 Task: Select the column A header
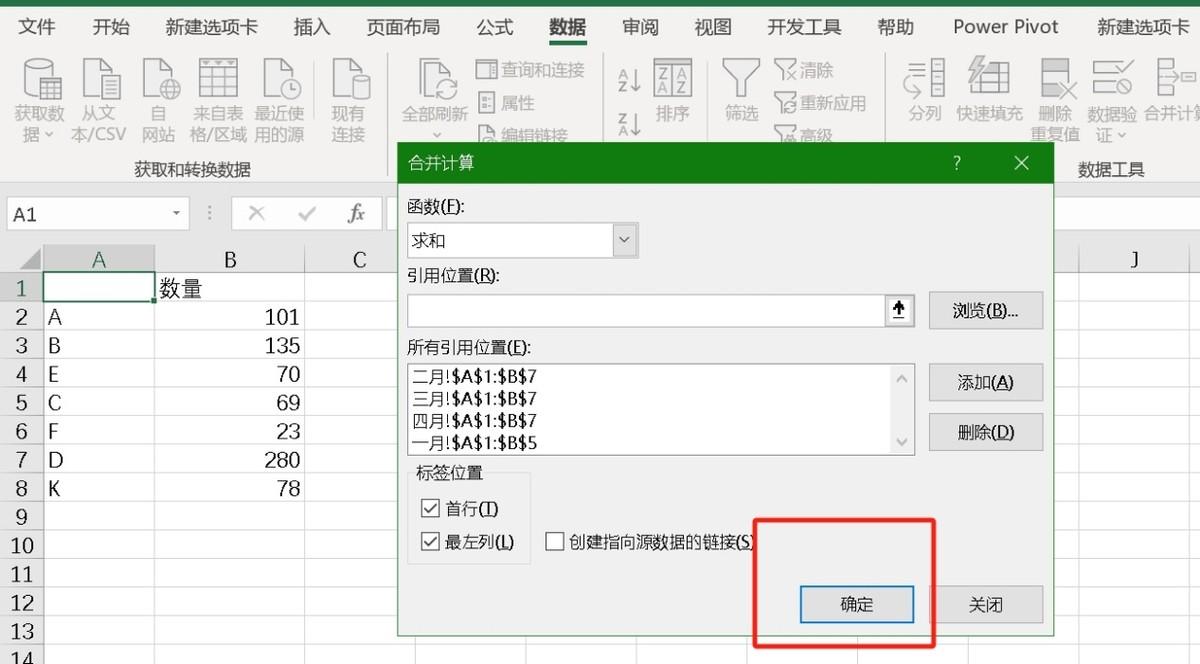coord(99,260)
